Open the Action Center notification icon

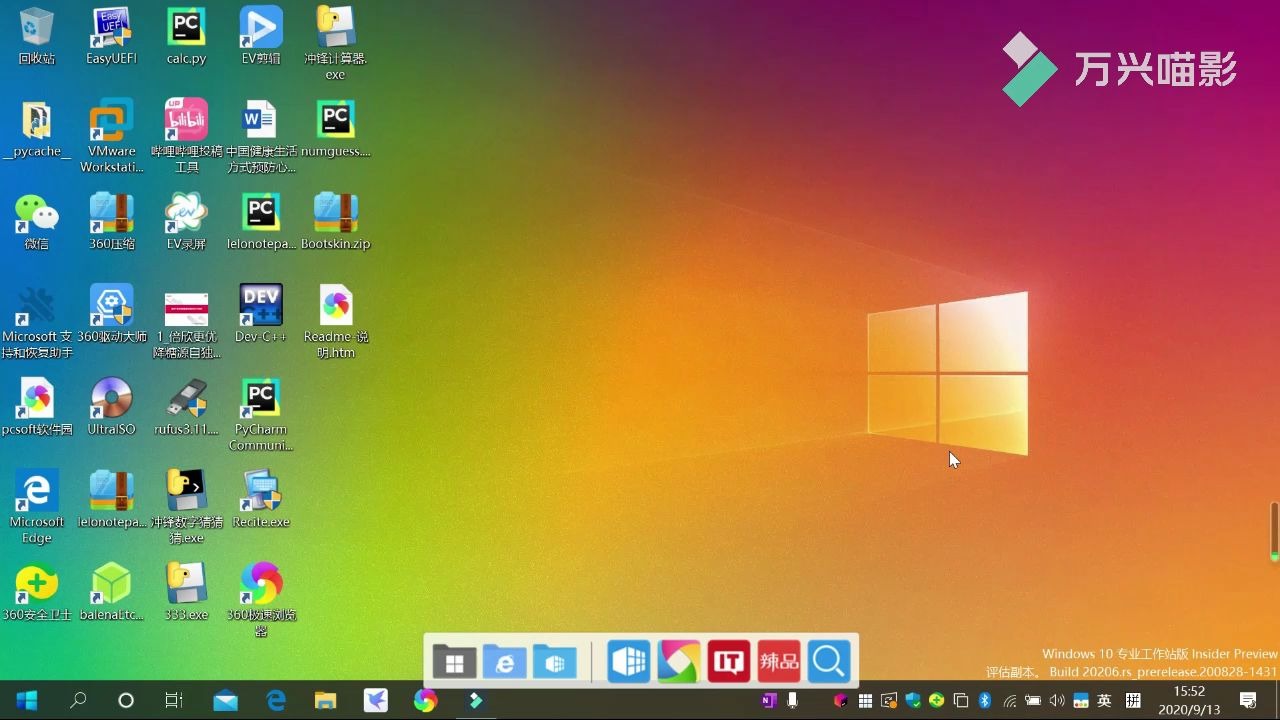tap(1248, 701)
